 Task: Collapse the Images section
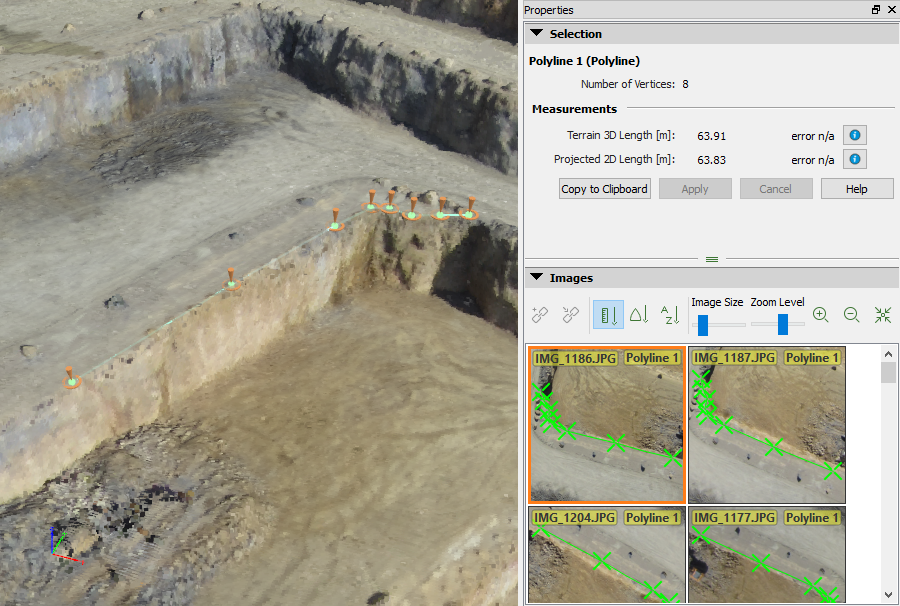click(536, 278)
